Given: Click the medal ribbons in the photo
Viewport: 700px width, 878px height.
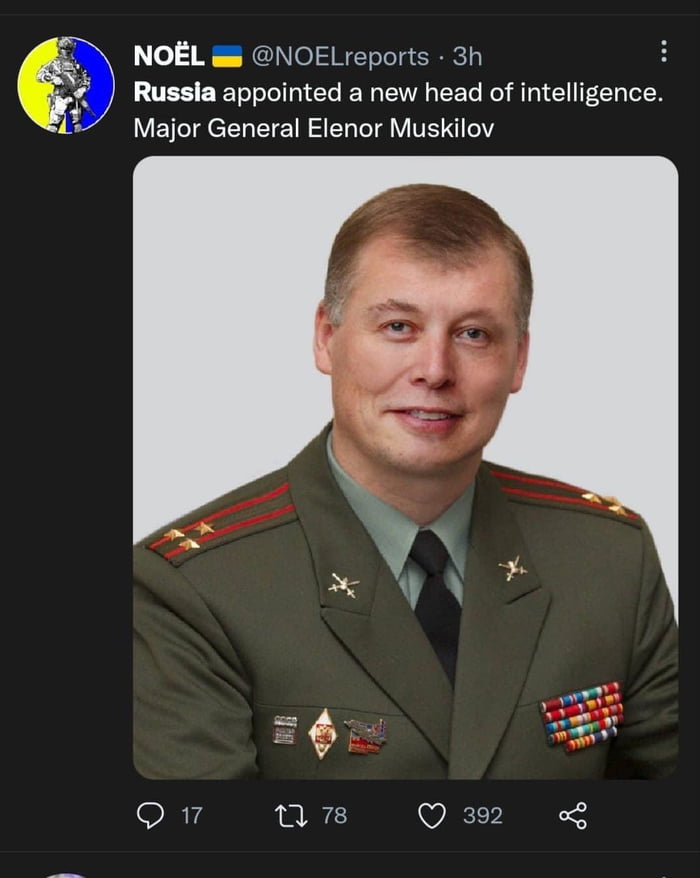Looking at the screenshot, I should tap(582, 717).
